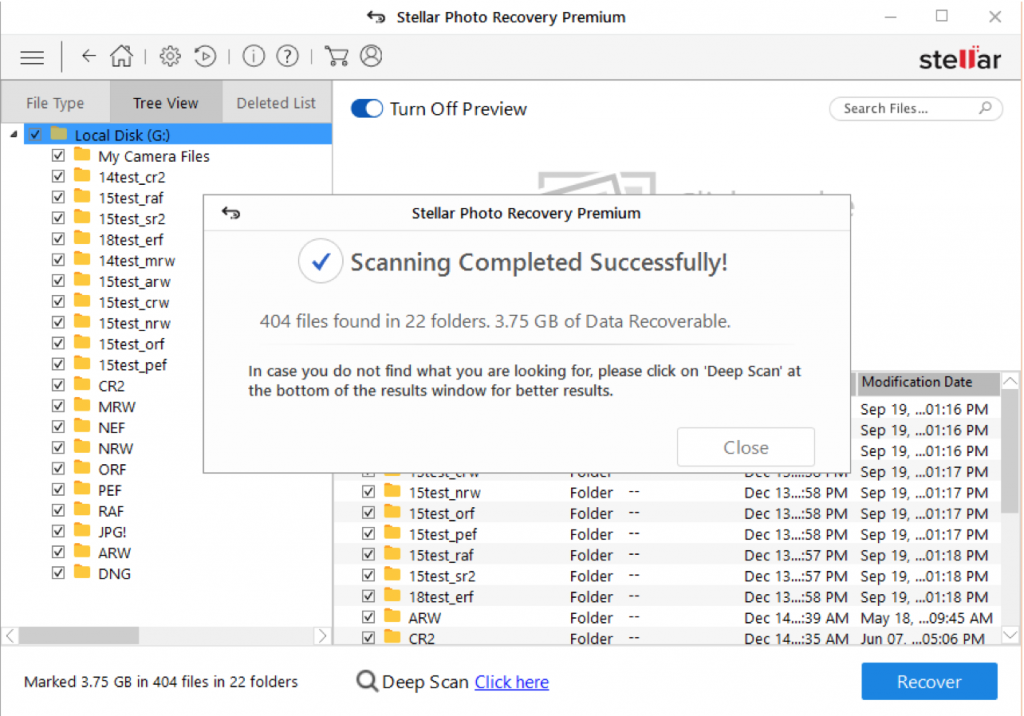Uncheck the My Camera Files checkbox

58,155
